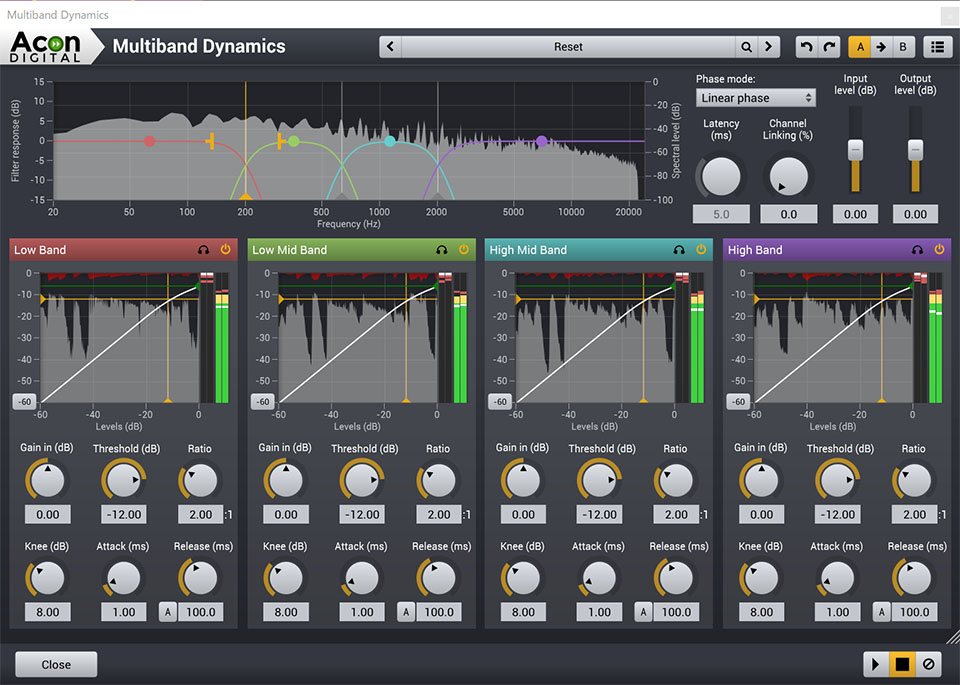The image size is (960, 685).
Task: Click the Channel Linking knob
Action: point(789,176)
